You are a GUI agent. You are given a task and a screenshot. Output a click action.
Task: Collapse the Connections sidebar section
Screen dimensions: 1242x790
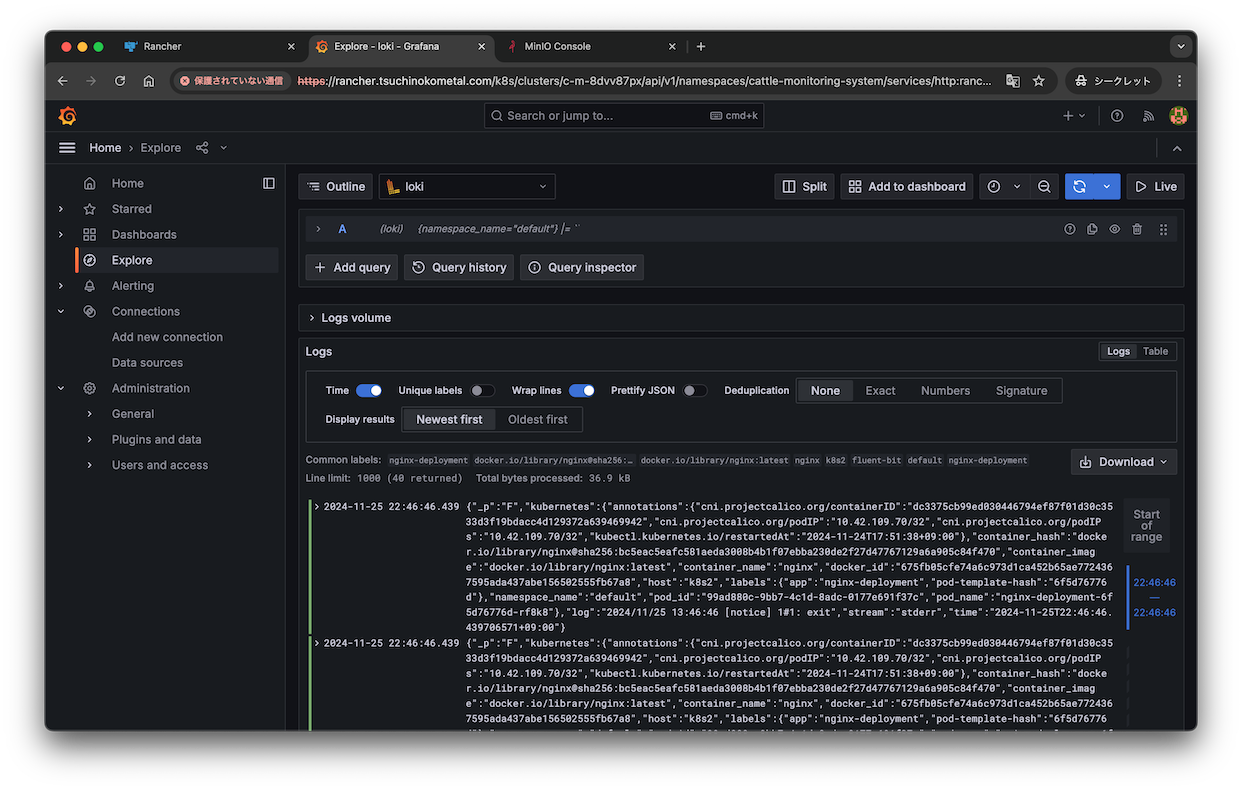pos(61,312)
